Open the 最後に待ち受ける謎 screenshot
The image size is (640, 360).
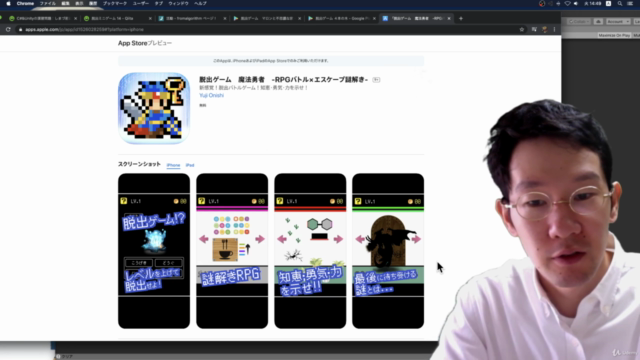click(388, 251)
